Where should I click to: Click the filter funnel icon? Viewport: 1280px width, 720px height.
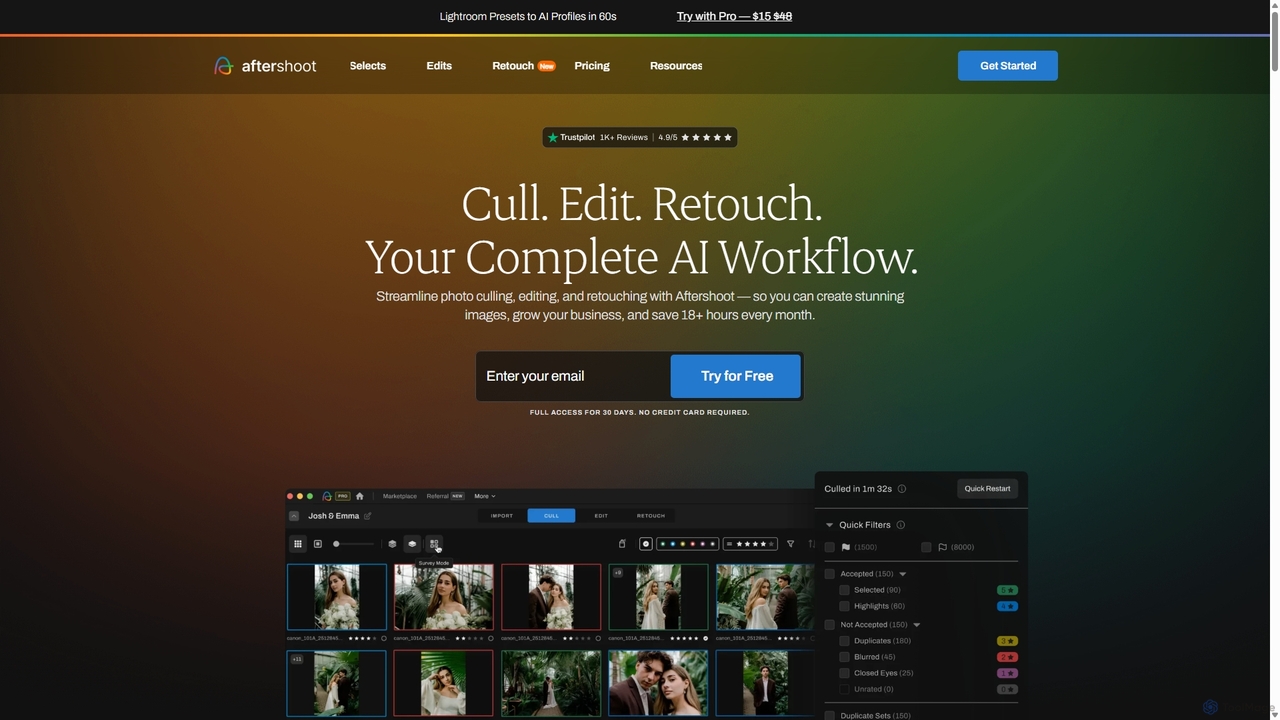tap(790, 544)
